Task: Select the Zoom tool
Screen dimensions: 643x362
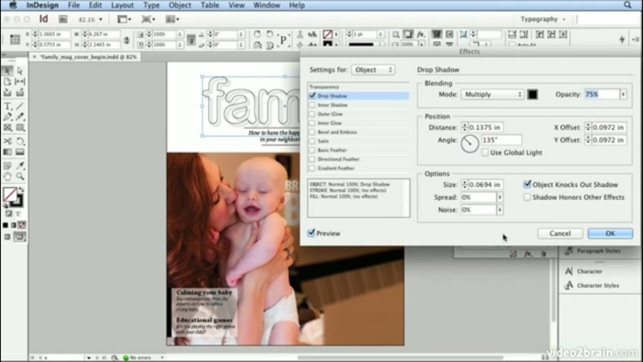Action: [x=20, y=177]
